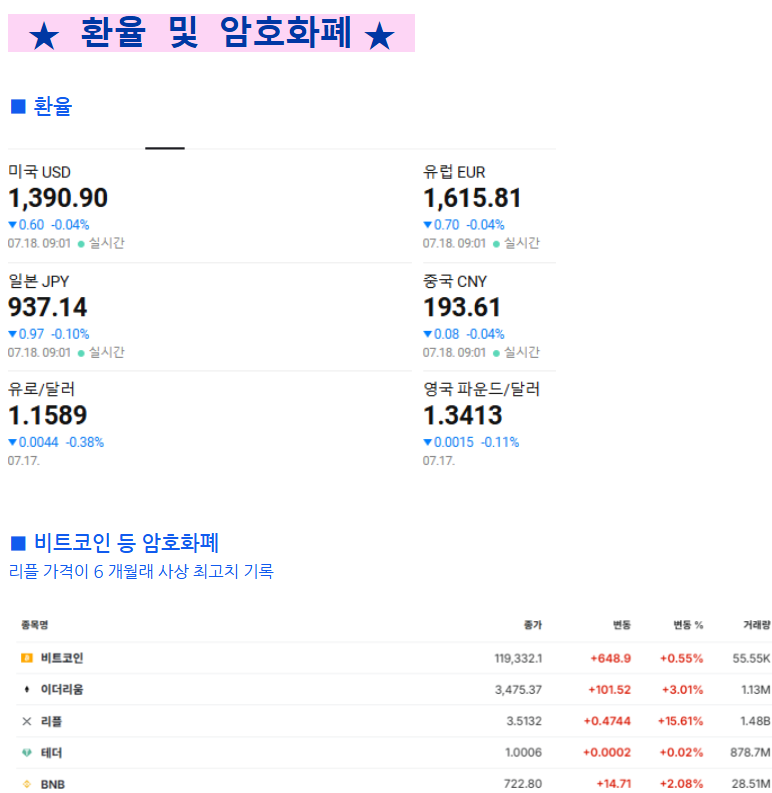Sort table by 종가 column header
The width and height of the screenshot is (772, 793).
533,625
